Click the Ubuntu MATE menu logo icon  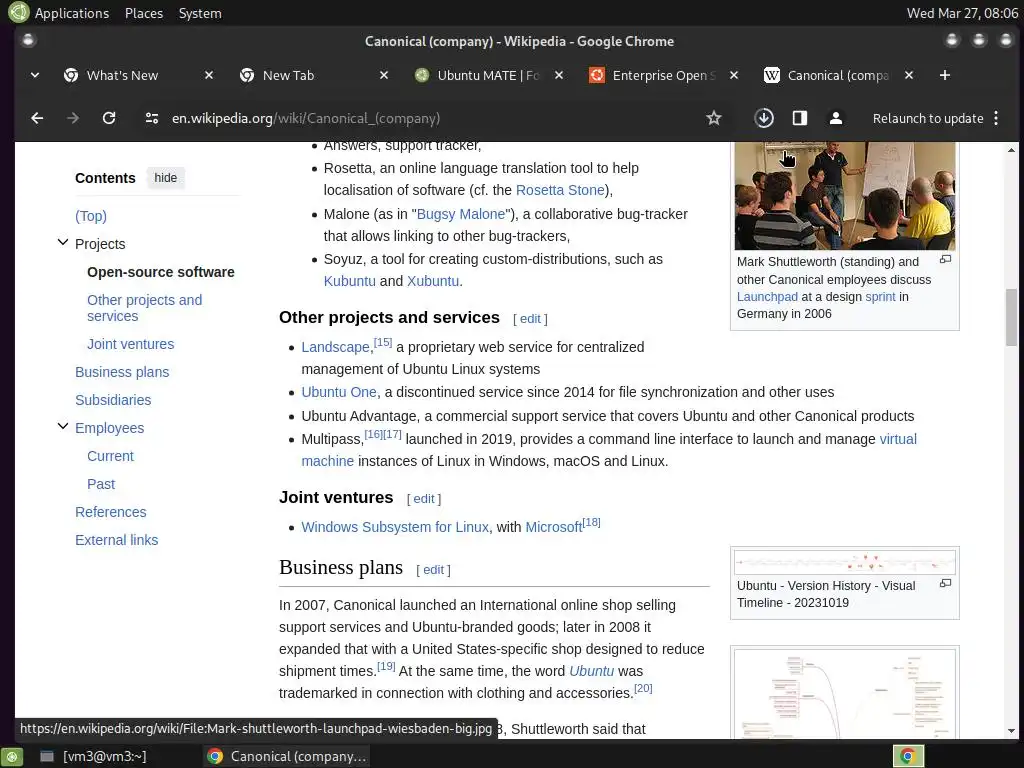(x=18, y=12)
